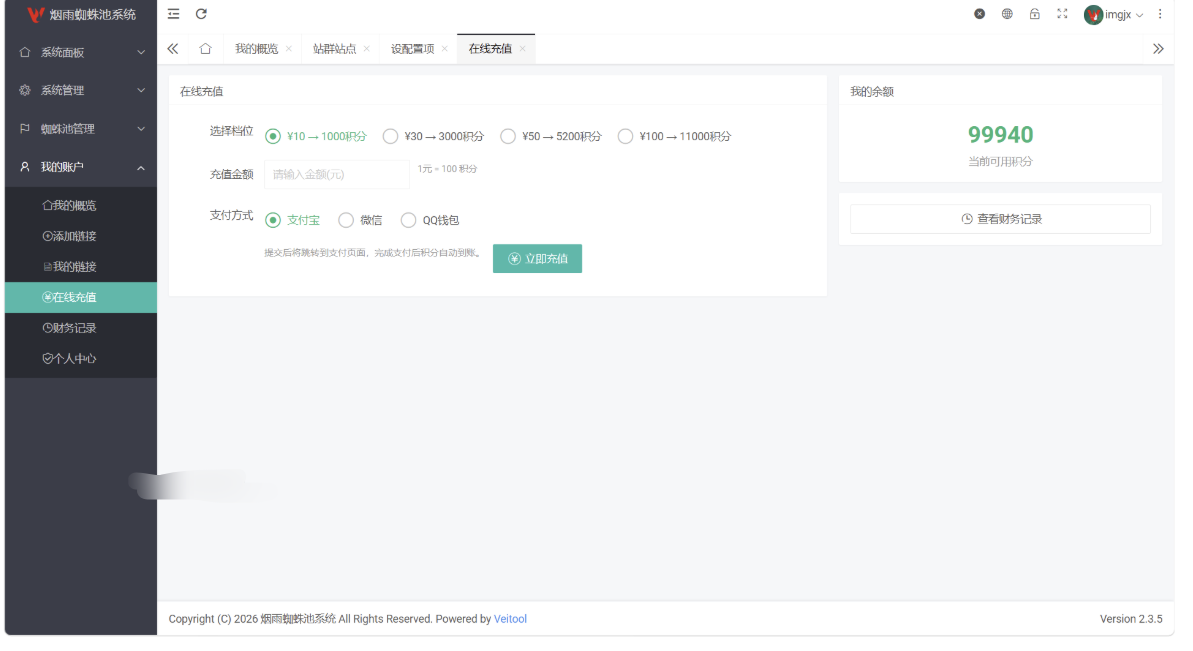Open 在线充值 in sidebar
1193x651 pixels.
pos(81,297)
